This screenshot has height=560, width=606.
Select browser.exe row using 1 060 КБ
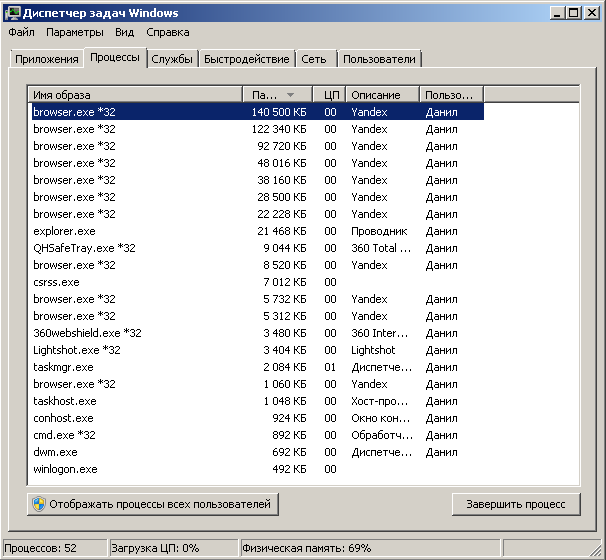(x=256, y=384)
